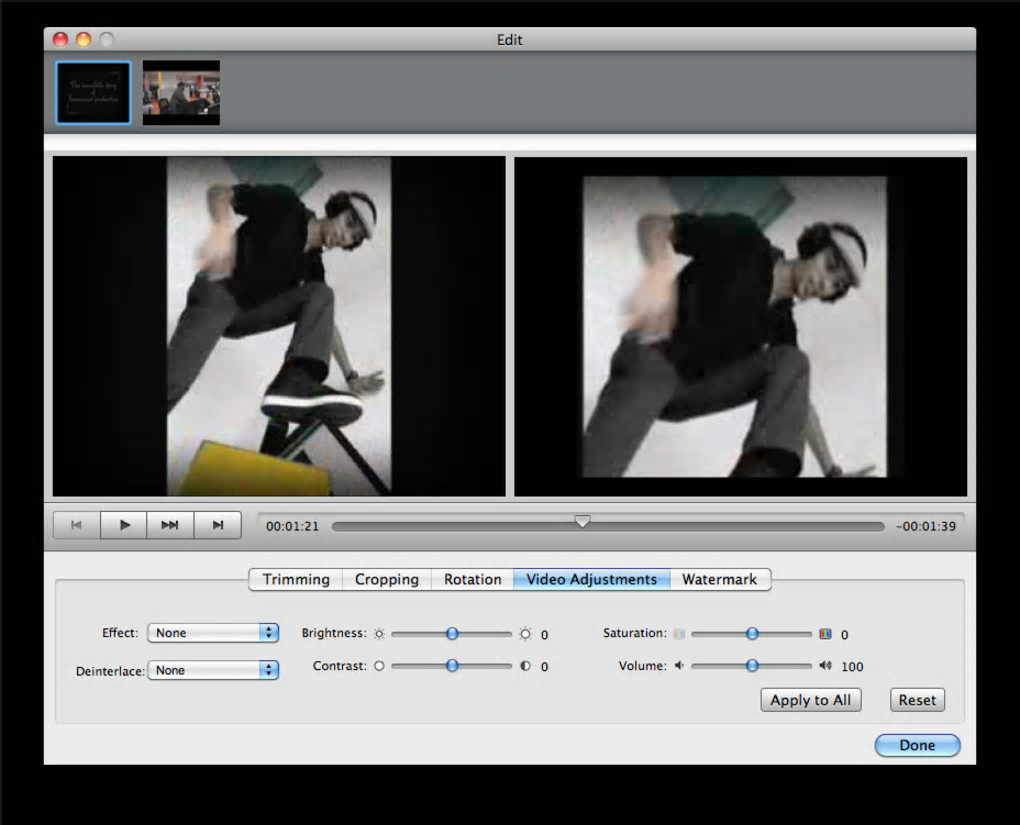
Task: Switch to the Trimming tab
Action: click(296, 580)
